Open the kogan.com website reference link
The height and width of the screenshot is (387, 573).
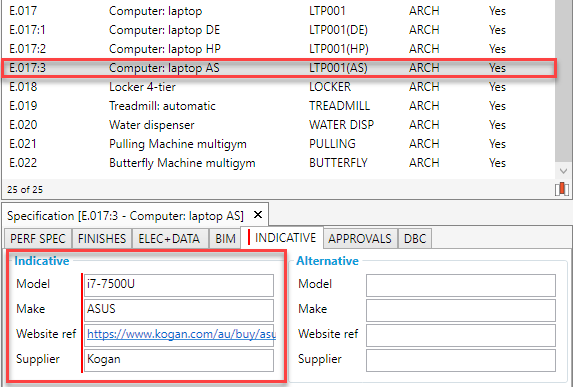click(181, 334)
